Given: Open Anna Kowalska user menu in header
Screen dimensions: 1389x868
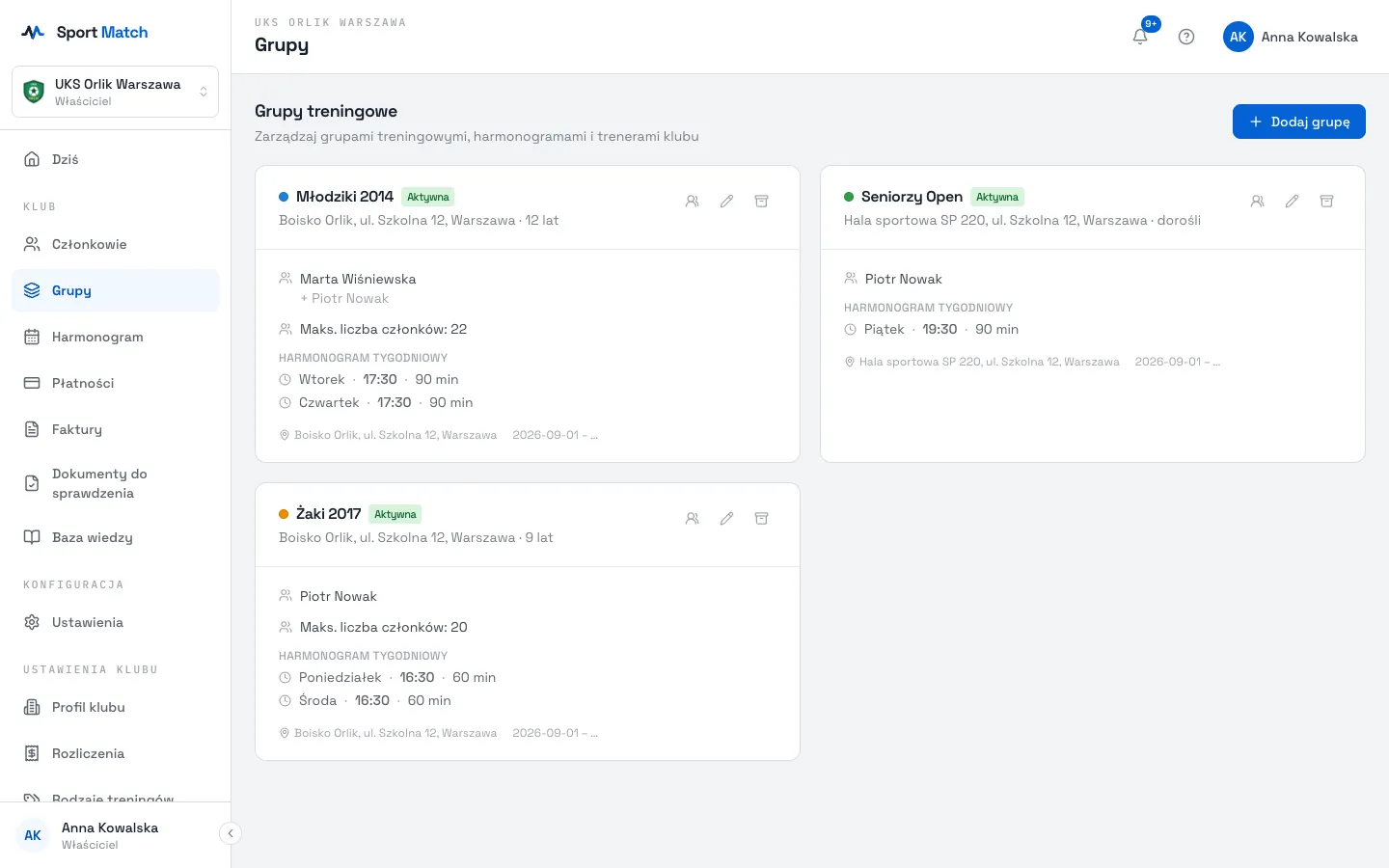Looking at the screenshot, I should [x=1291, y=37].
